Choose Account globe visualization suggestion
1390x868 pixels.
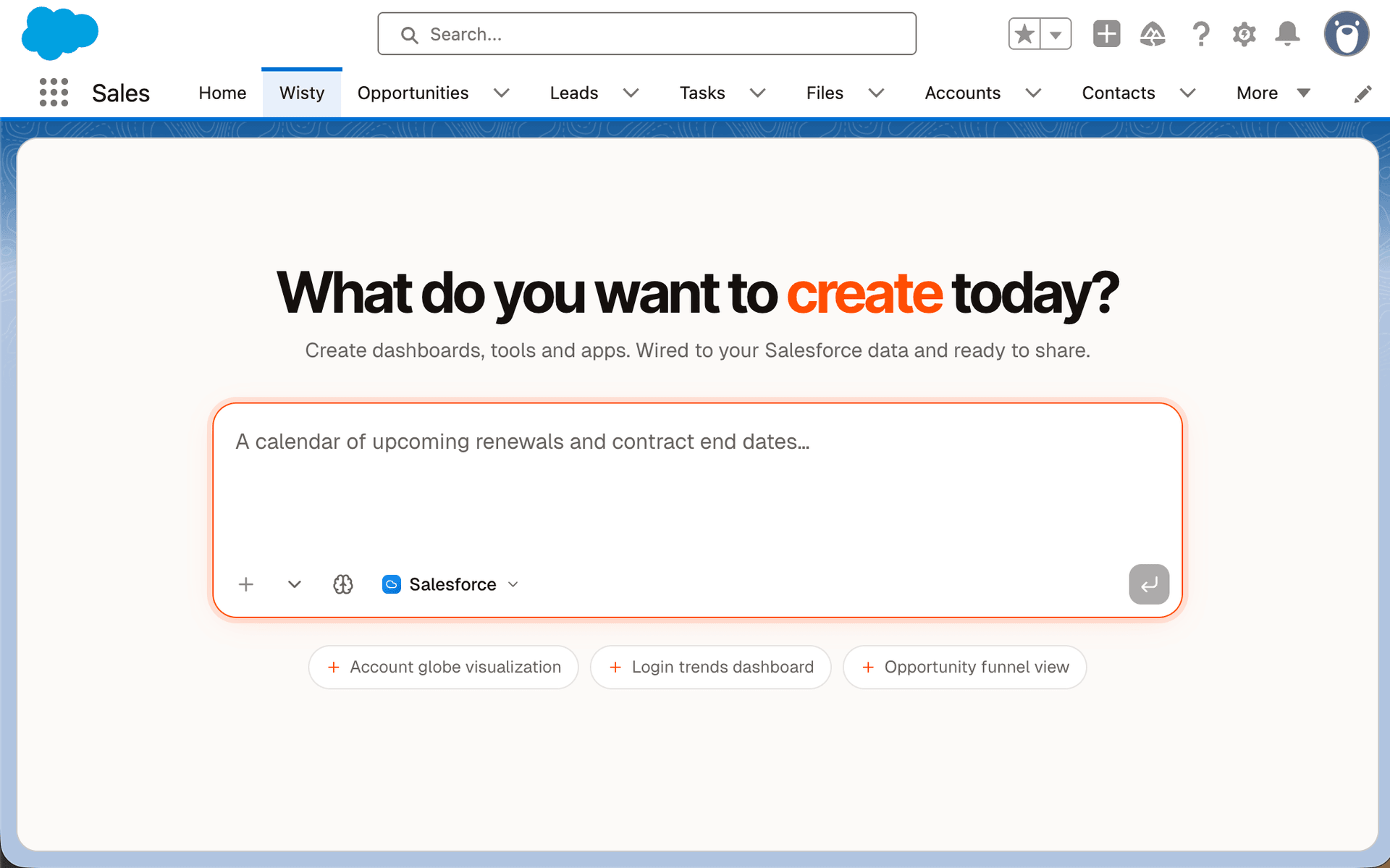(443, 667)
